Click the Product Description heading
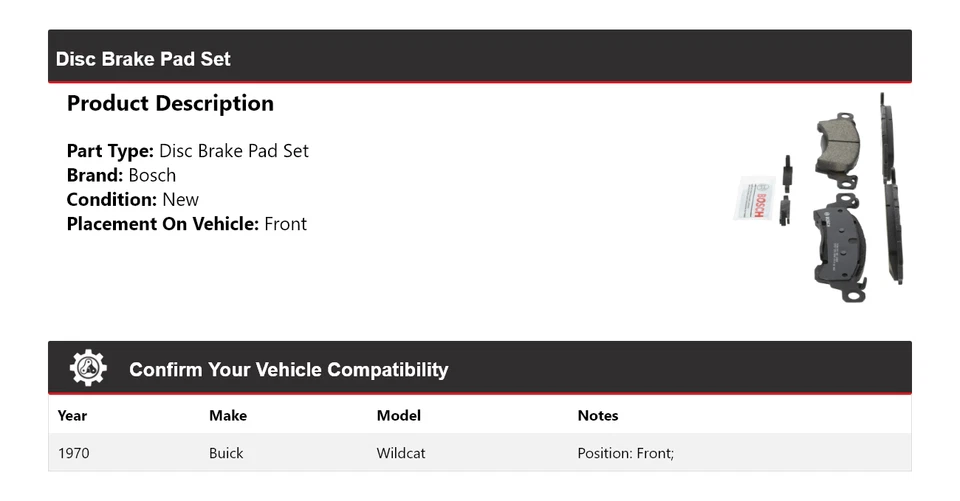Image resolution: width=960 pixels, height=501 pixels. point(170,104)
